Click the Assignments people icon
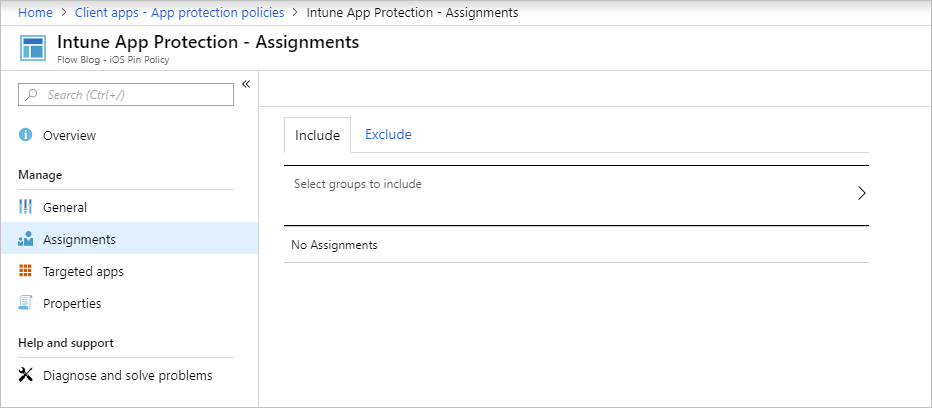Screen dimensions: 932x408 [26, 240]
